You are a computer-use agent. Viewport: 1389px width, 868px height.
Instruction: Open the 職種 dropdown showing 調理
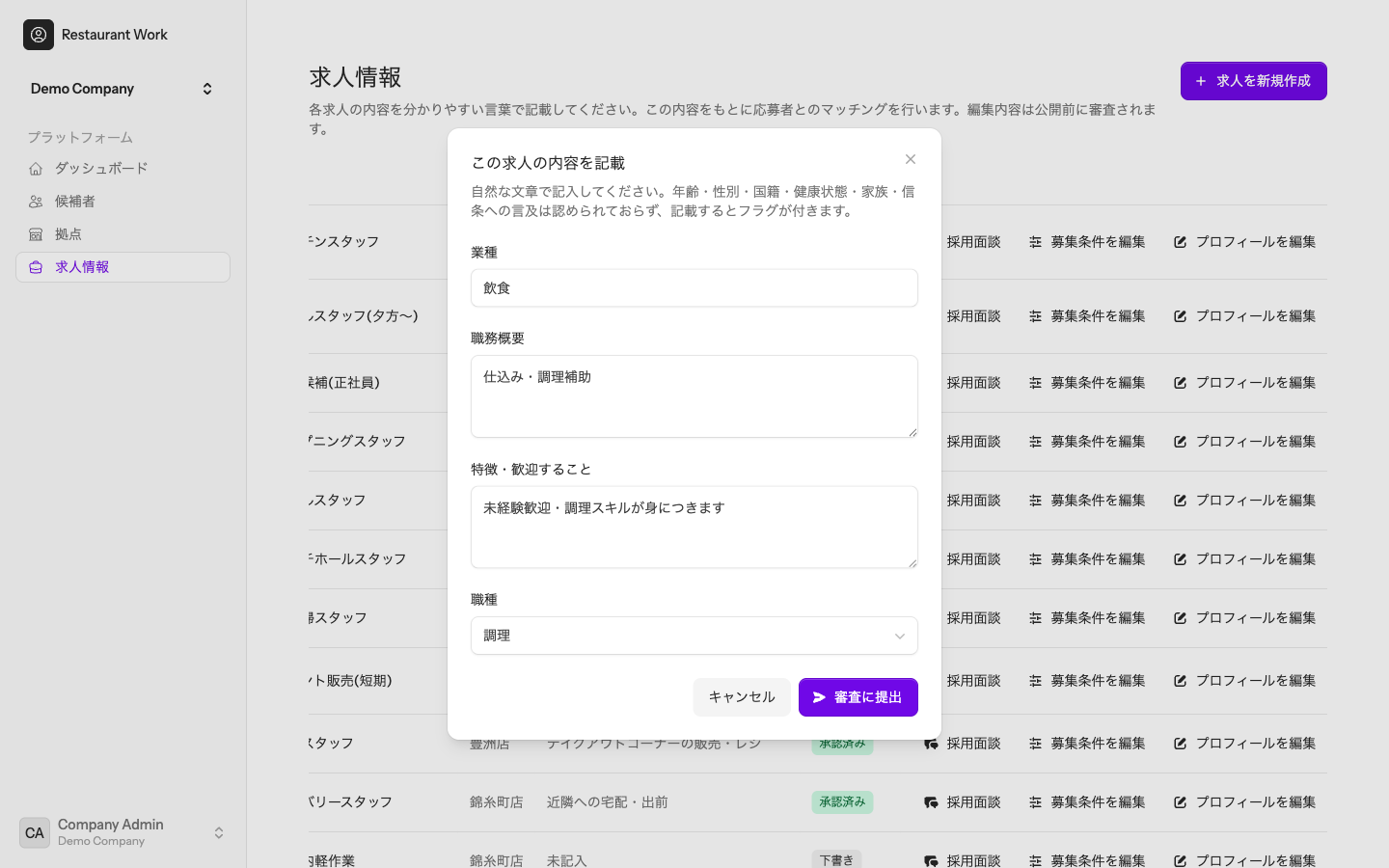click(694, 636)
